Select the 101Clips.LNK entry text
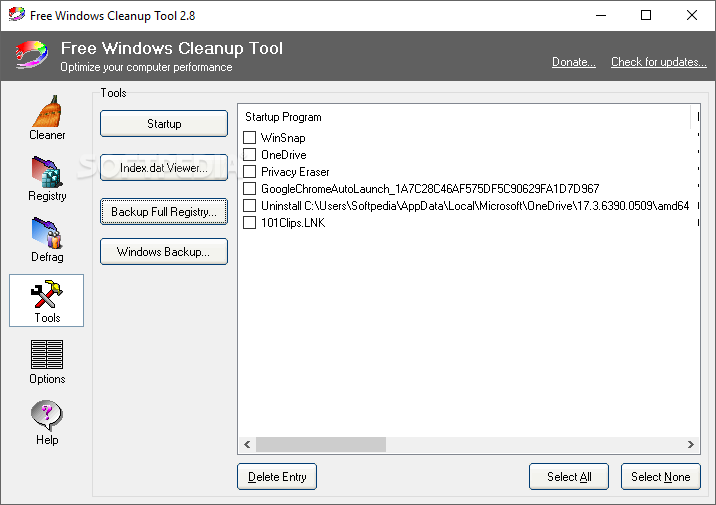716x505 pixels. click(293, 223)
